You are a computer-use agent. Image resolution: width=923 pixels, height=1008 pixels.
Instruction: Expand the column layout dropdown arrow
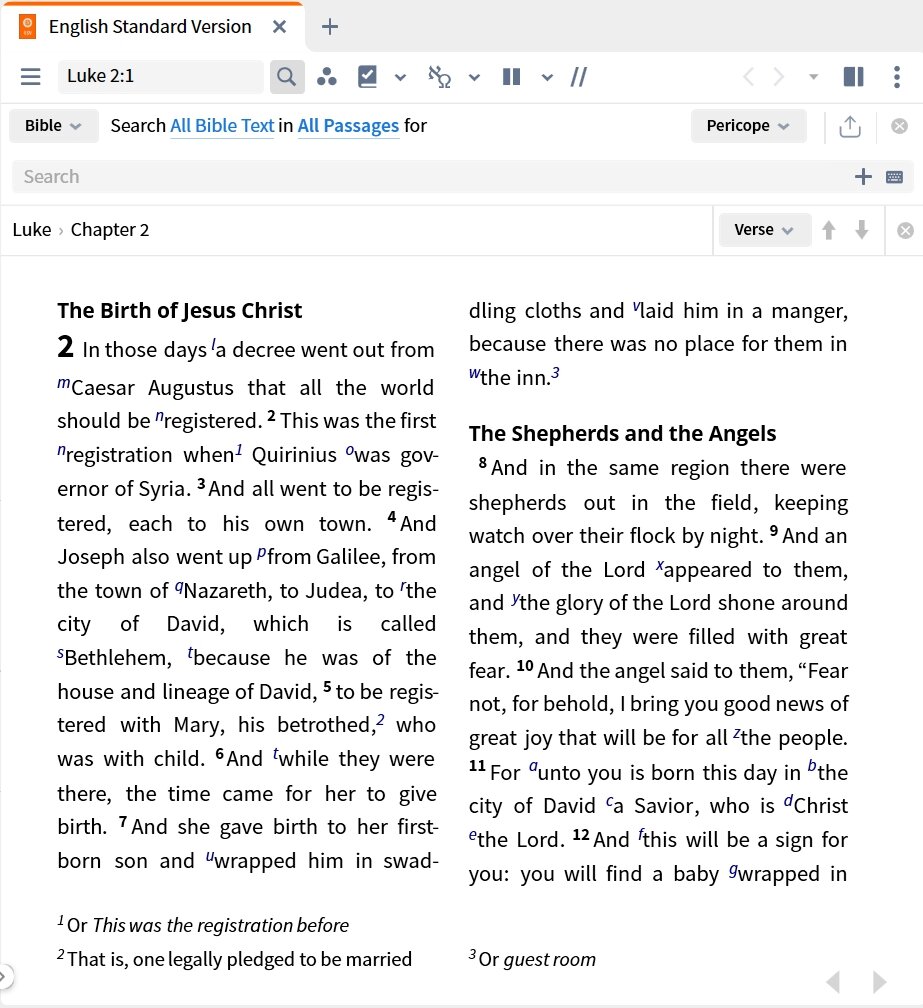[x=547, y=78]
